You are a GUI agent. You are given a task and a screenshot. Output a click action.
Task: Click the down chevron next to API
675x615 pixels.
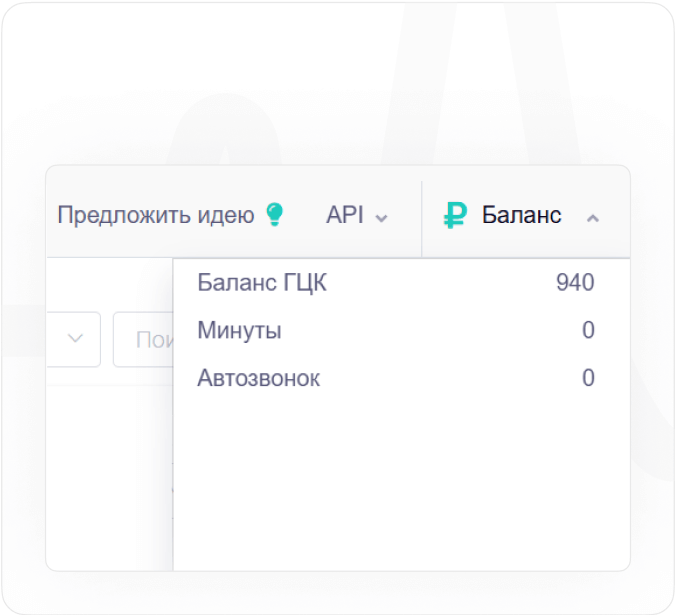(x=381, y=218)
